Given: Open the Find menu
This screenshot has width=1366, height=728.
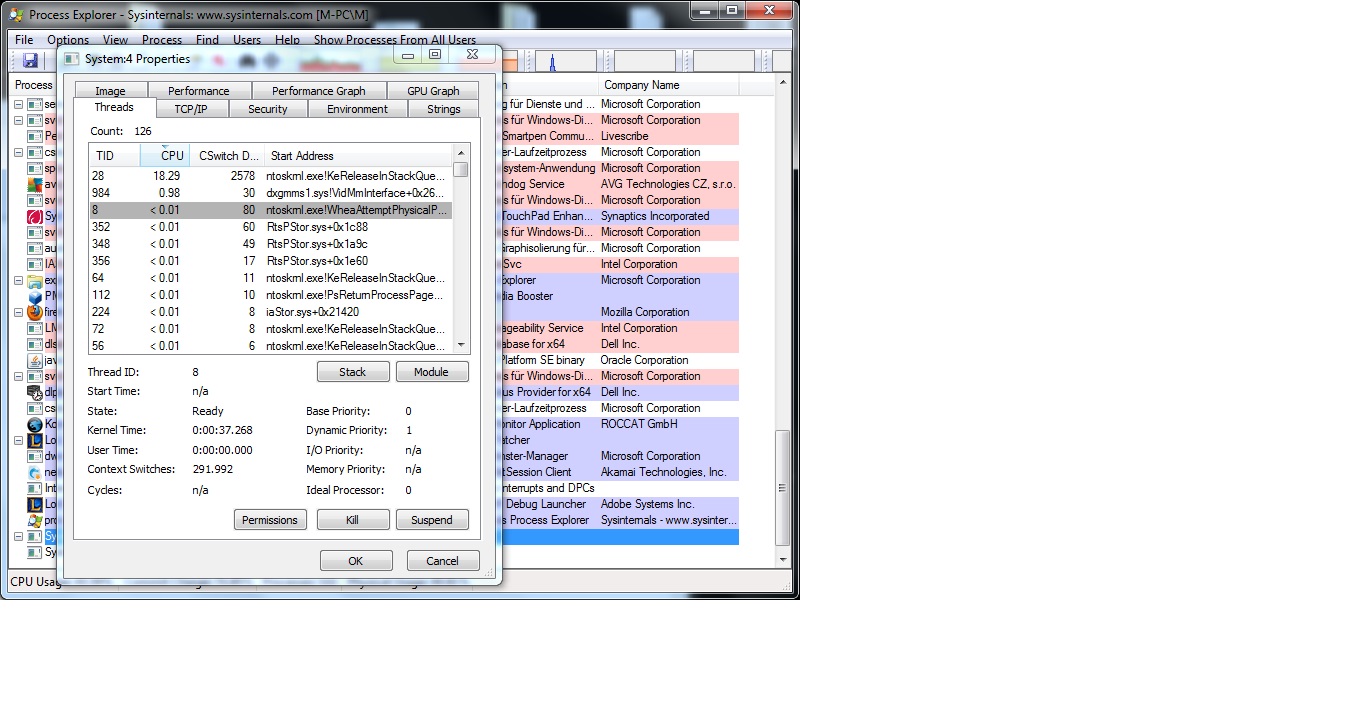Looking at the screenshot, I should pos(207,40).
